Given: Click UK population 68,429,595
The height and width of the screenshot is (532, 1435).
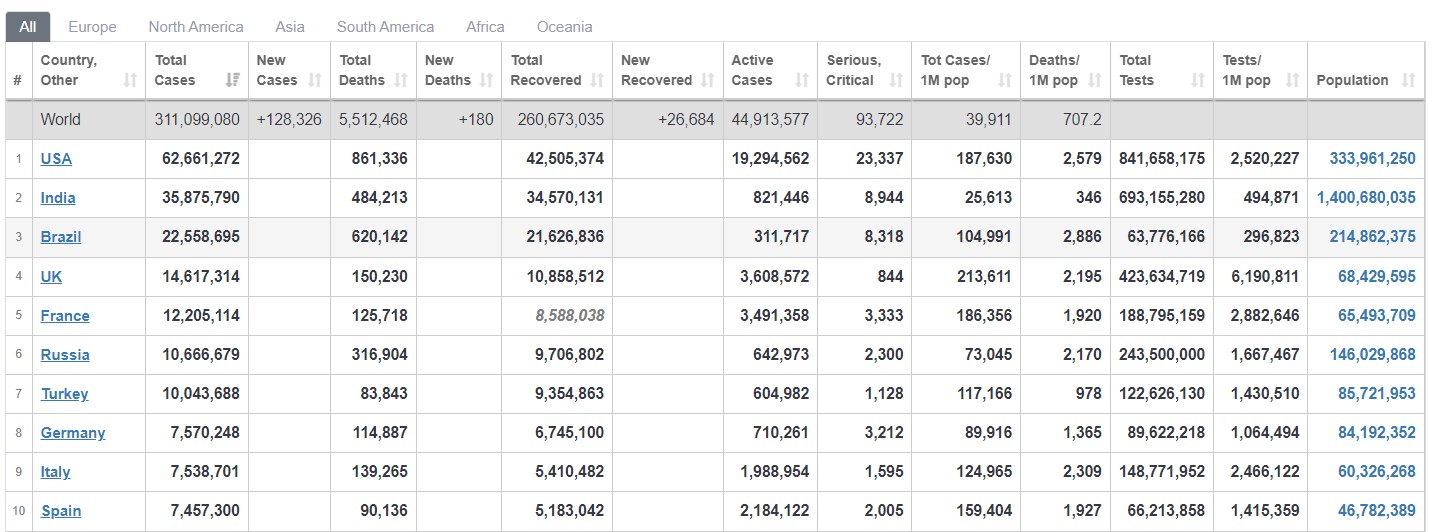Looking at the screenshot, I should 1377,276.
